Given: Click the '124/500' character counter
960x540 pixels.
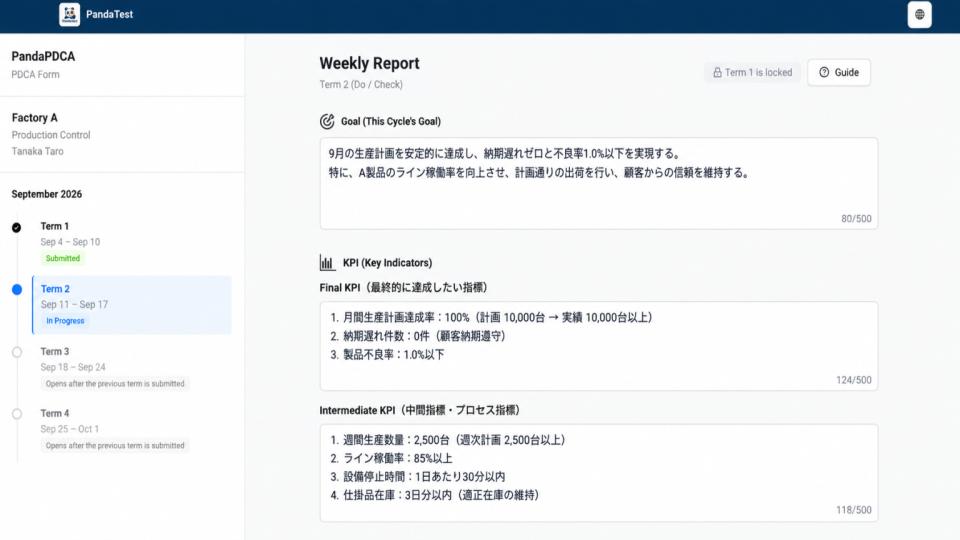Looking at the screenshot, I should 853,380.
